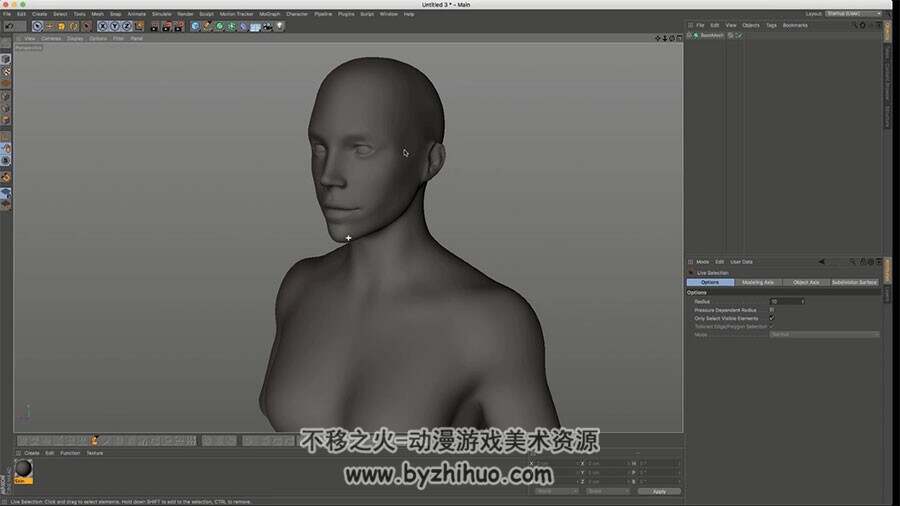
Task: Open Material Manager Create menu
Action: [x=32, y=453]
